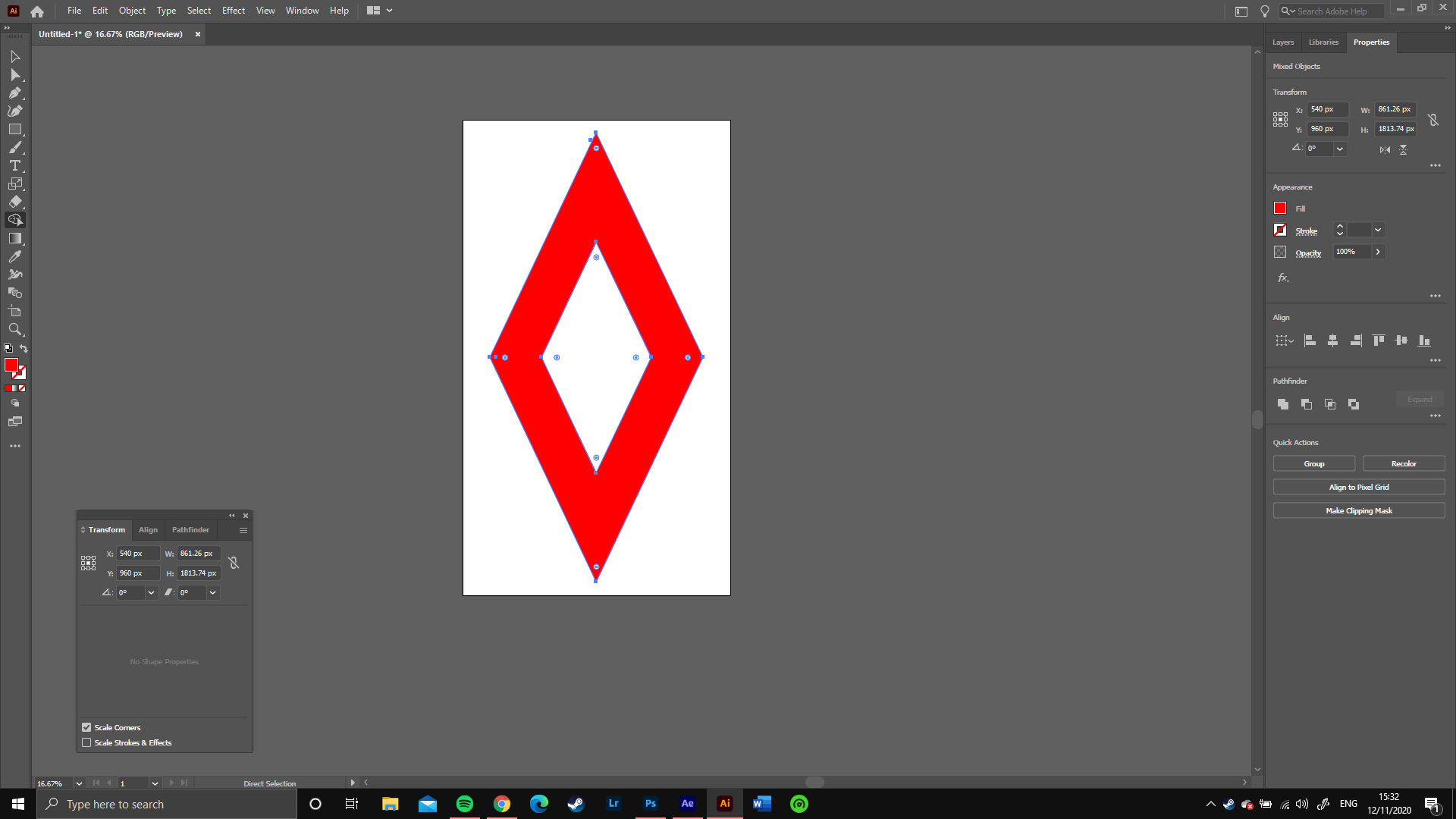This screenshot has width=1456, height=819.
Task: Open the stroke weight dropdown in Appearance
Action: (1379, 230)
